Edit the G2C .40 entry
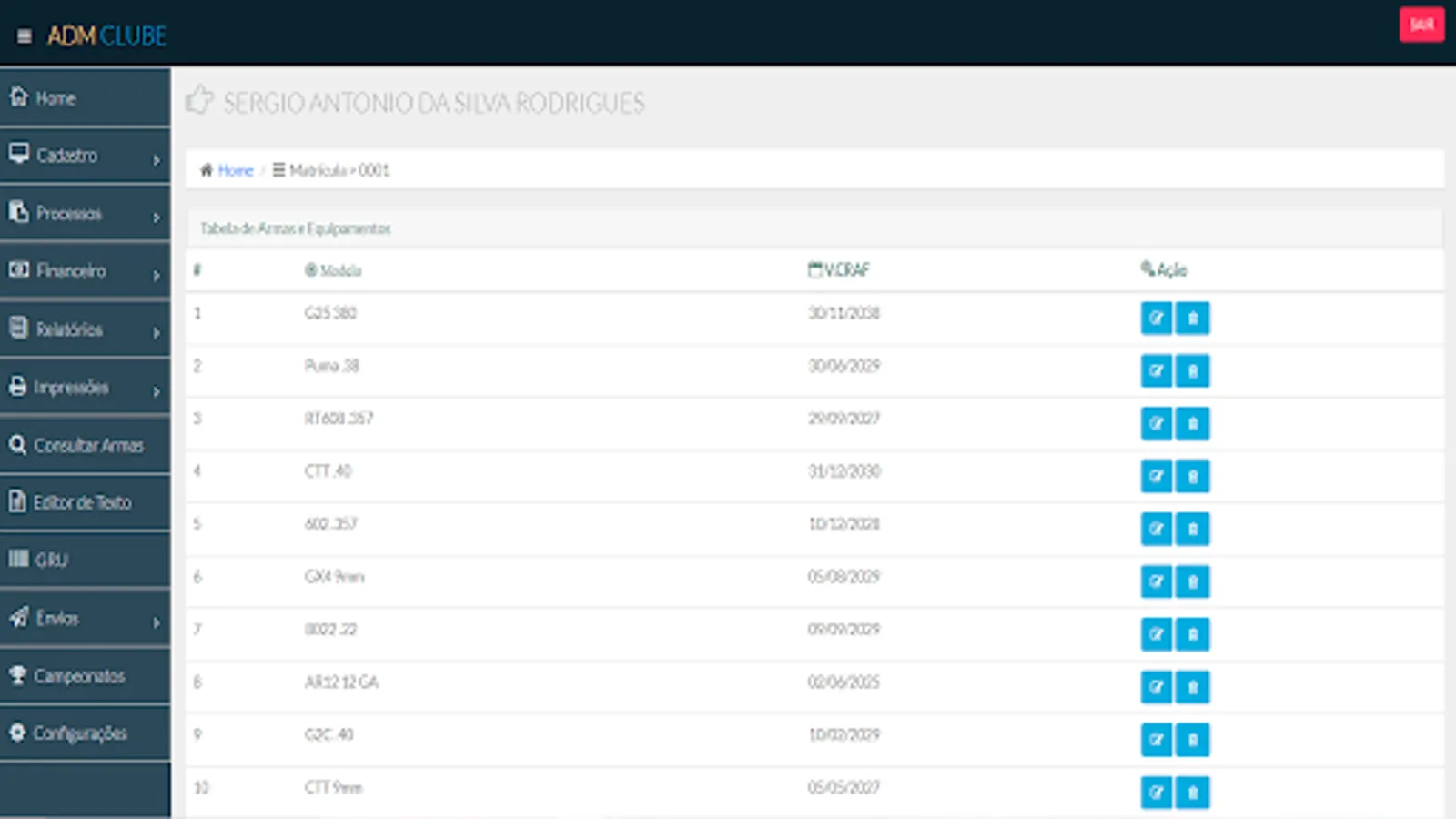Image resolution: width=1456 pixels, height=819 pixels. coord(1156,741)
